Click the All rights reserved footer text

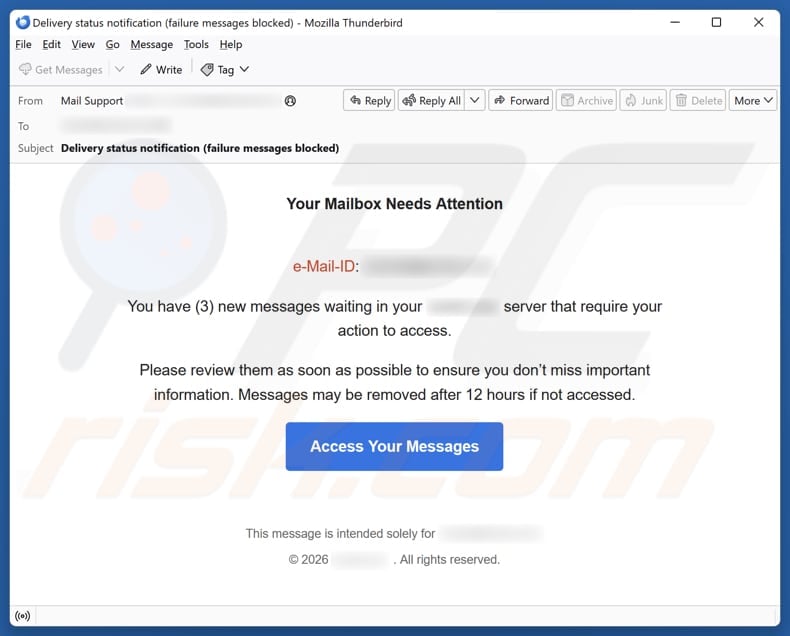point(449,559)
